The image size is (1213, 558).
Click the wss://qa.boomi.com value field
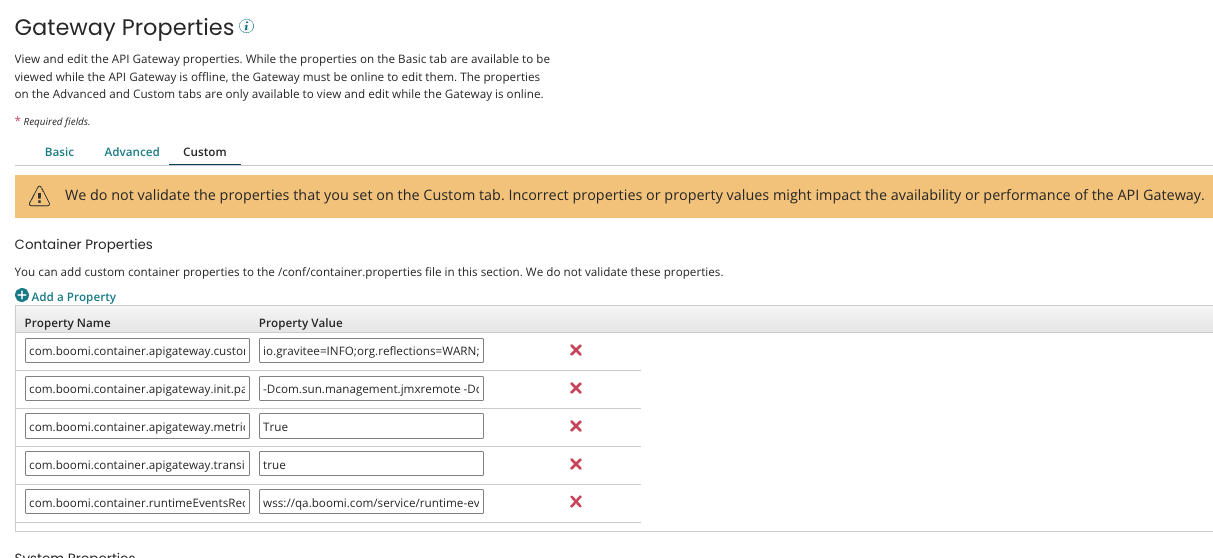(371, 503)
